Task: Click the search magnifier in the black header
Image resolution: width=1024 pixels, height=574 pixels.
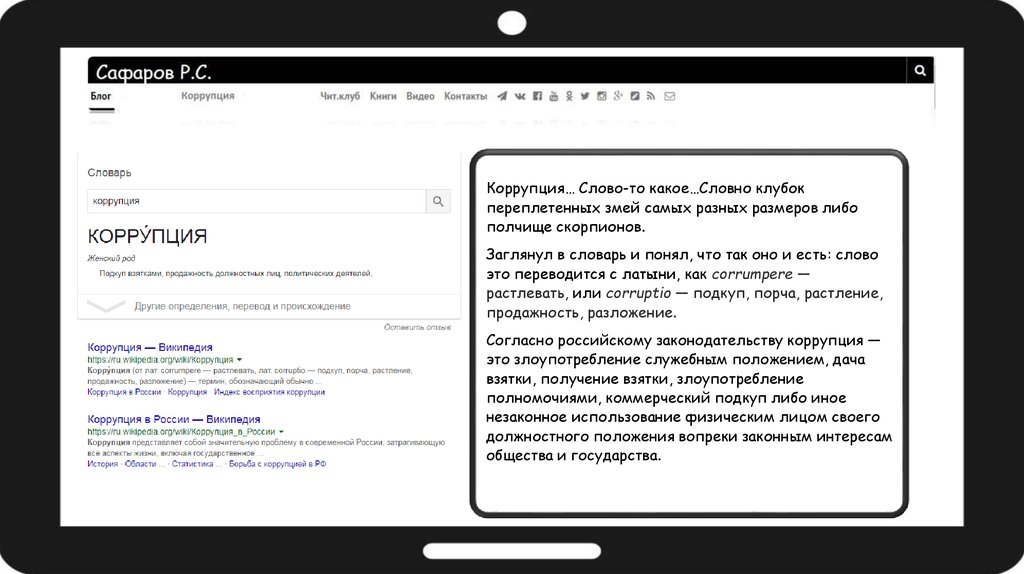Action: tap(919, 70)
